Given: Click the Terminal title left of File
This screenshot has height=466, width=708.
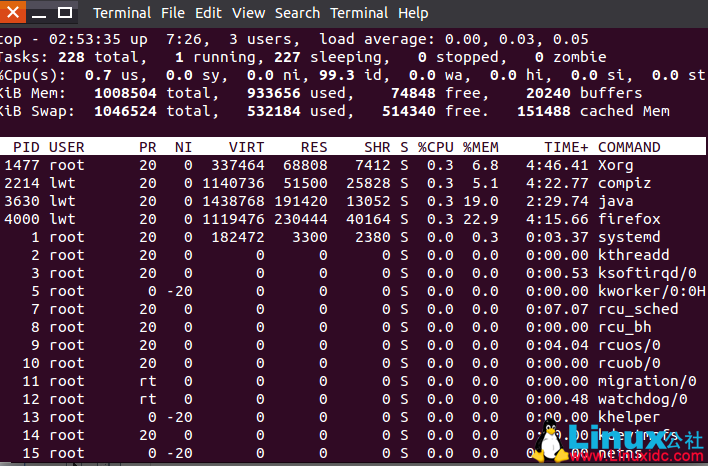Looking at the screenshot, I should coord(122,13).
